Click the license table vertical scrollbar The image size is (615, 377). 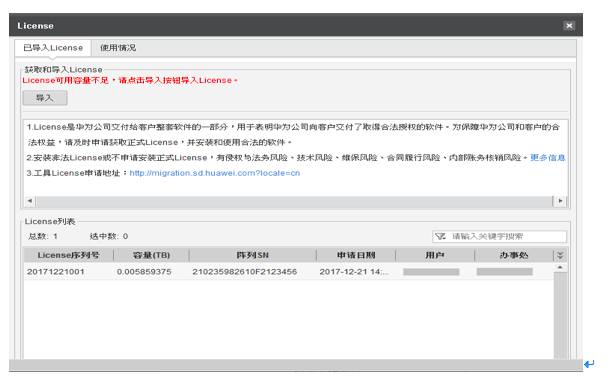560,315
